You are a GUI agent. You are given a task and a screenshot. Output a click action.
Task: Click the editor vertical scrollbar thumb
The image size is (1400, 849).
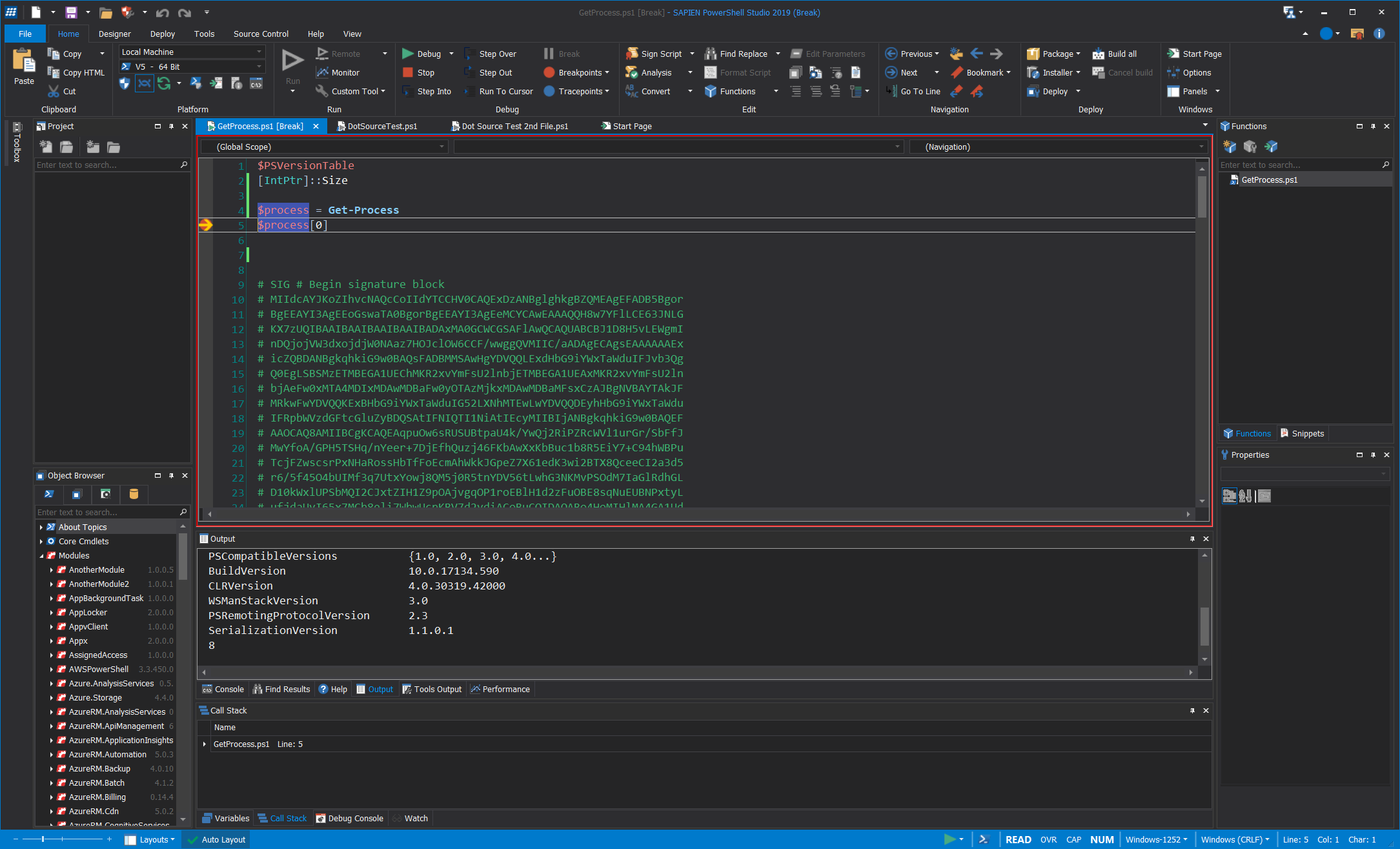pos(1202,196)
